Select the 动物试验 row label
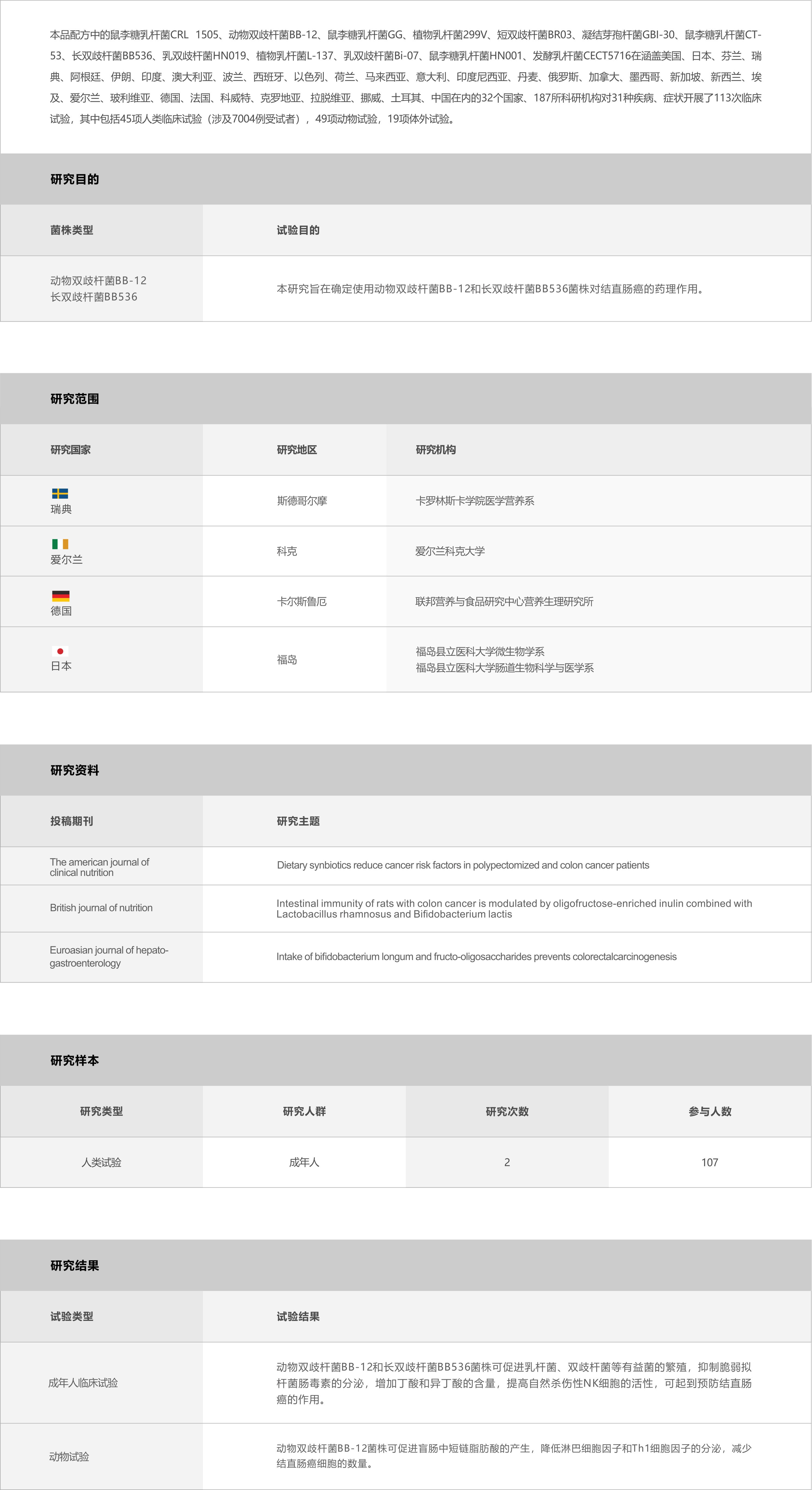Image resolution: width=812 pixels, height=1490 pixels. point(69,1456)
